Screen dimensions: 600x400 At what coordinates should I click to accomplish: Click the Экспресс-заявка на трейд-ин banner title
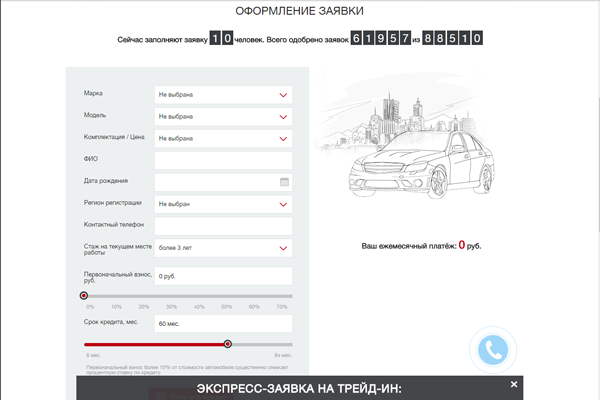click(305, 389)
